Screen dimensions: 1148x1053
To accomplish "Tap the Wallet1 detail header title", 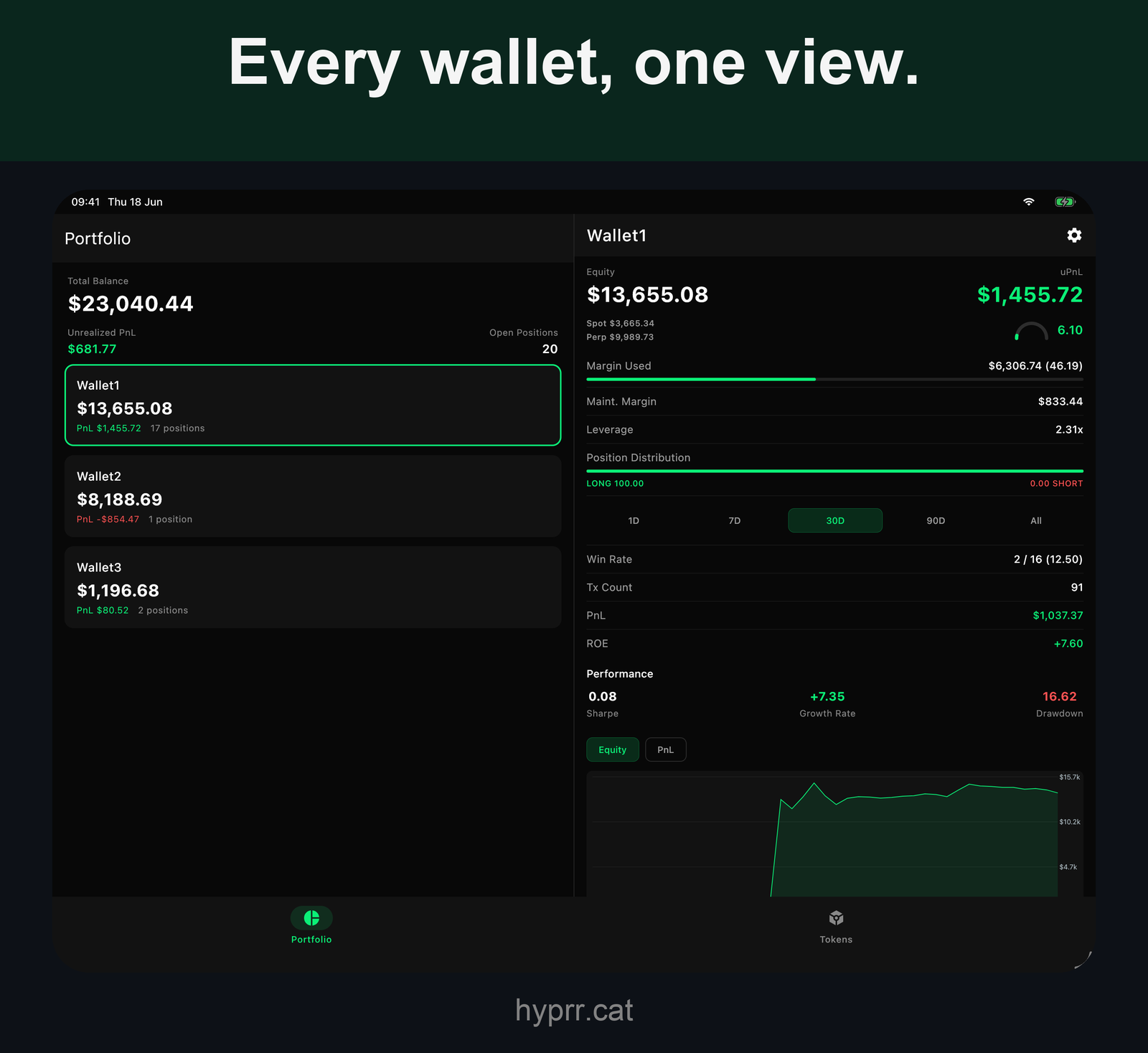I will point(616,235).
